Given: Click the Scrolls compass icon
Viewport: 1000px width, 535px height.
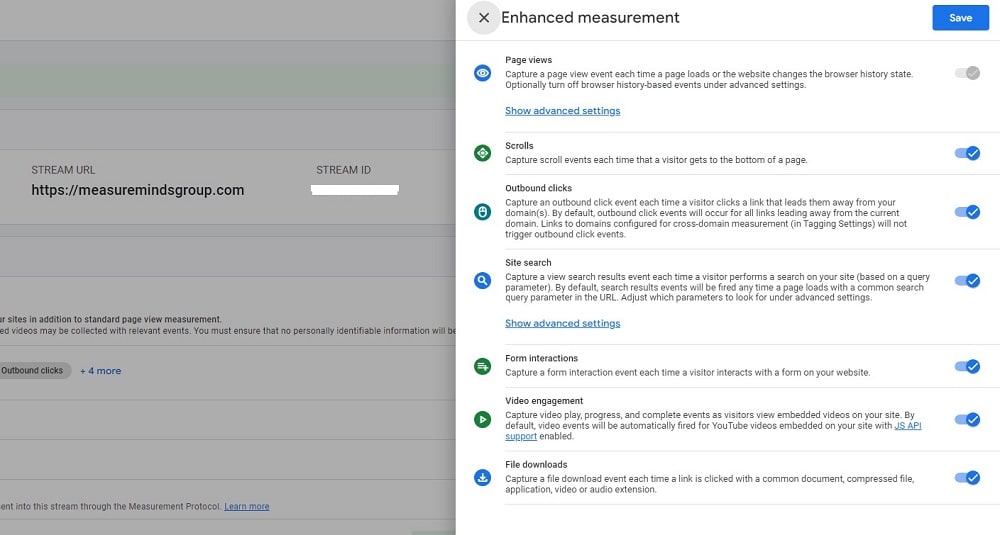Looking at the screenshot, I should tap(483, 153).
